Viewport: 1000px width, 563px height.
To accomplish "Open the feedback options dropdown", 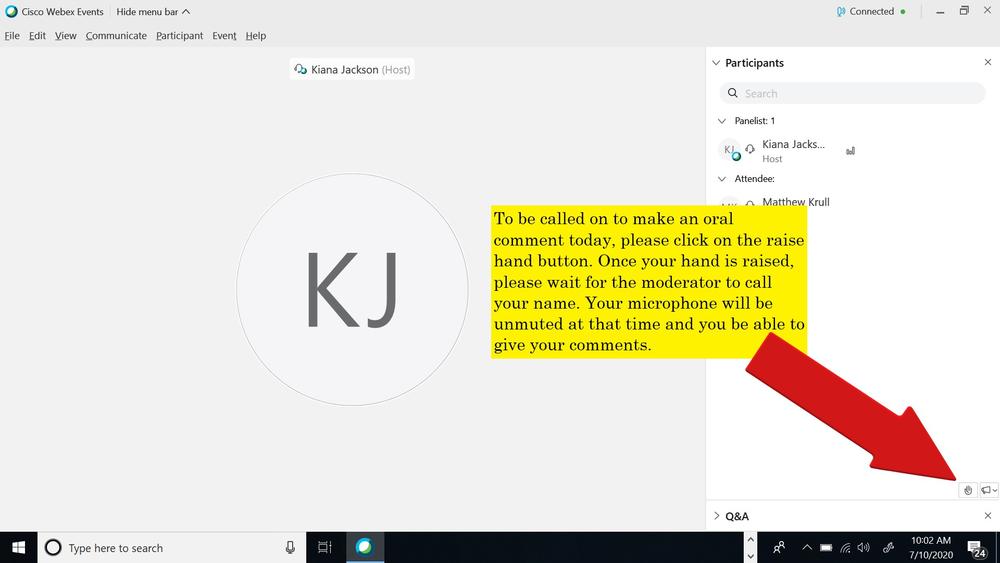I will tap(989, 490).
